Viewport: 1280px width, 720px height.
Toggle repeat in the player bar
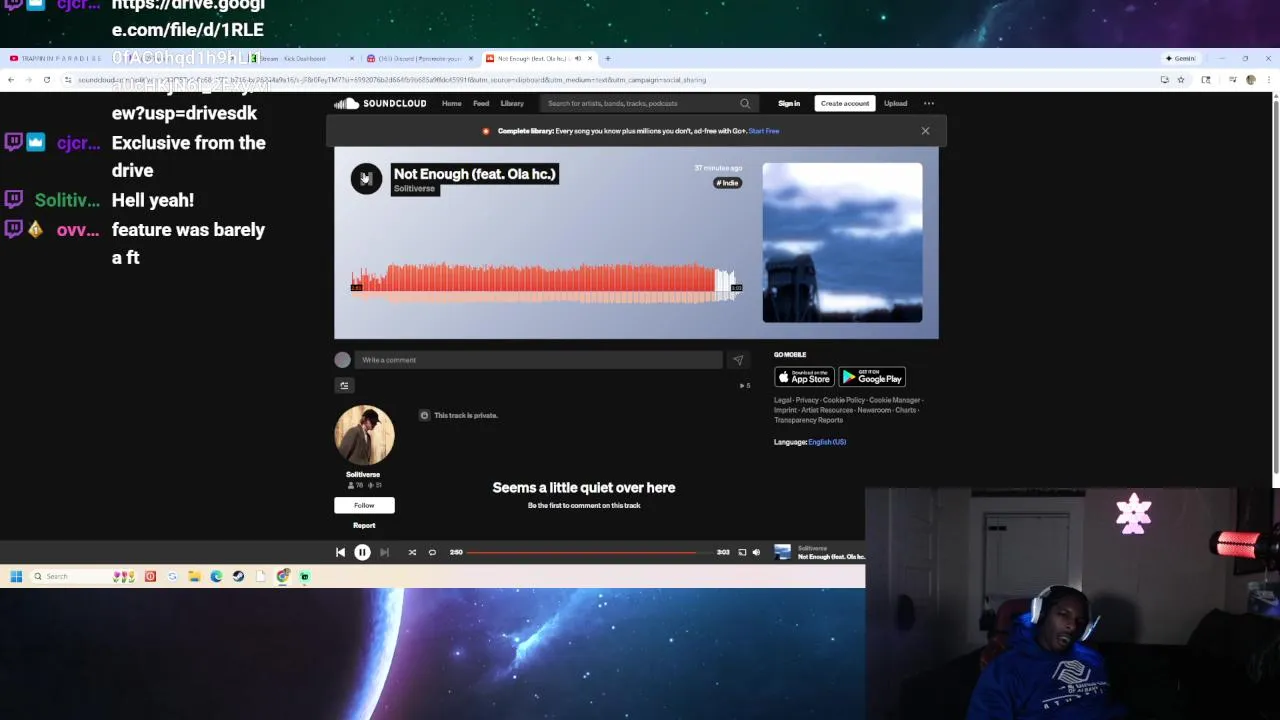(432, 552)
